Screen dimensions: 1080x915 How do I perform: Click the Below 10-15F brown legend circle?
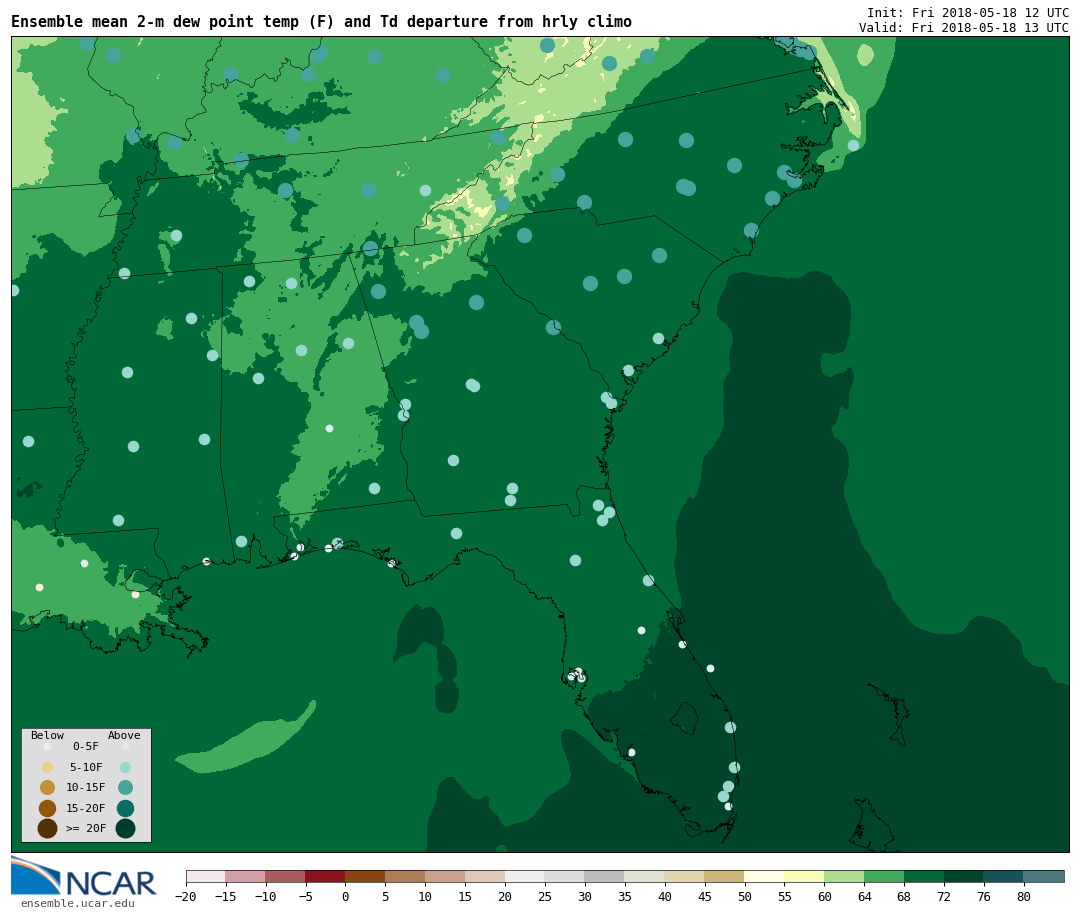pos(48,788)
